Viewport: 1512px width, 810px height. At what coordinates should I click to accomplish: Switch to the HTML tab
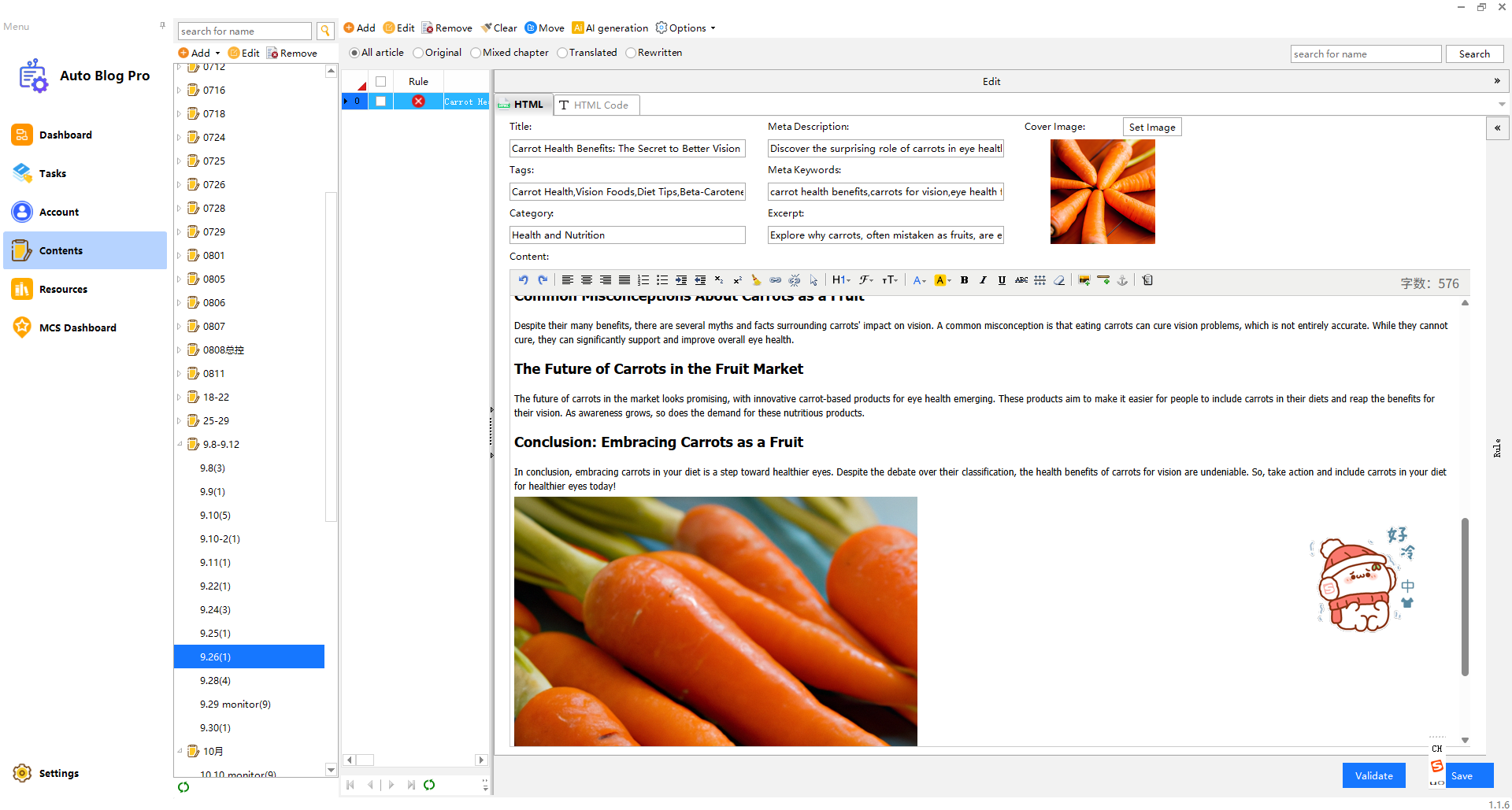point(523,104)
